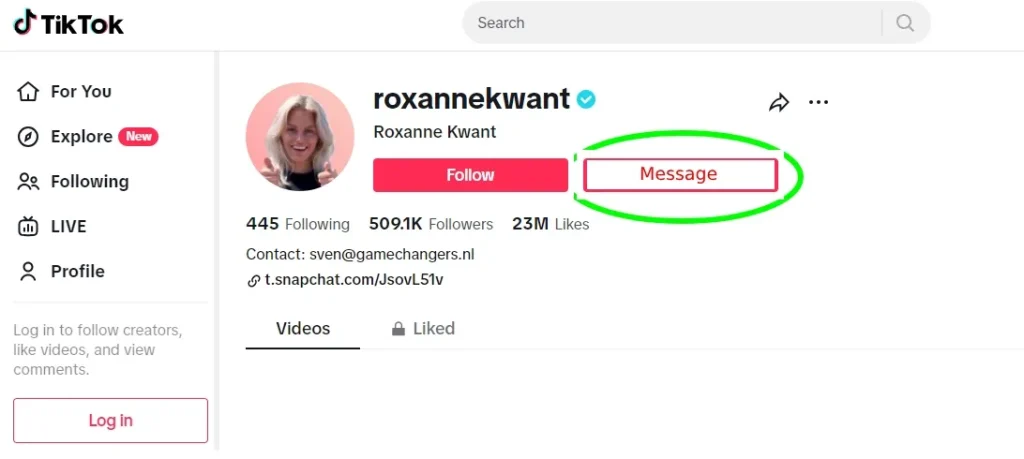Image resolution: width=1024 pixels, height=459 pixels.
Task: Click the TikTok logo
Action: click(69, 23)
